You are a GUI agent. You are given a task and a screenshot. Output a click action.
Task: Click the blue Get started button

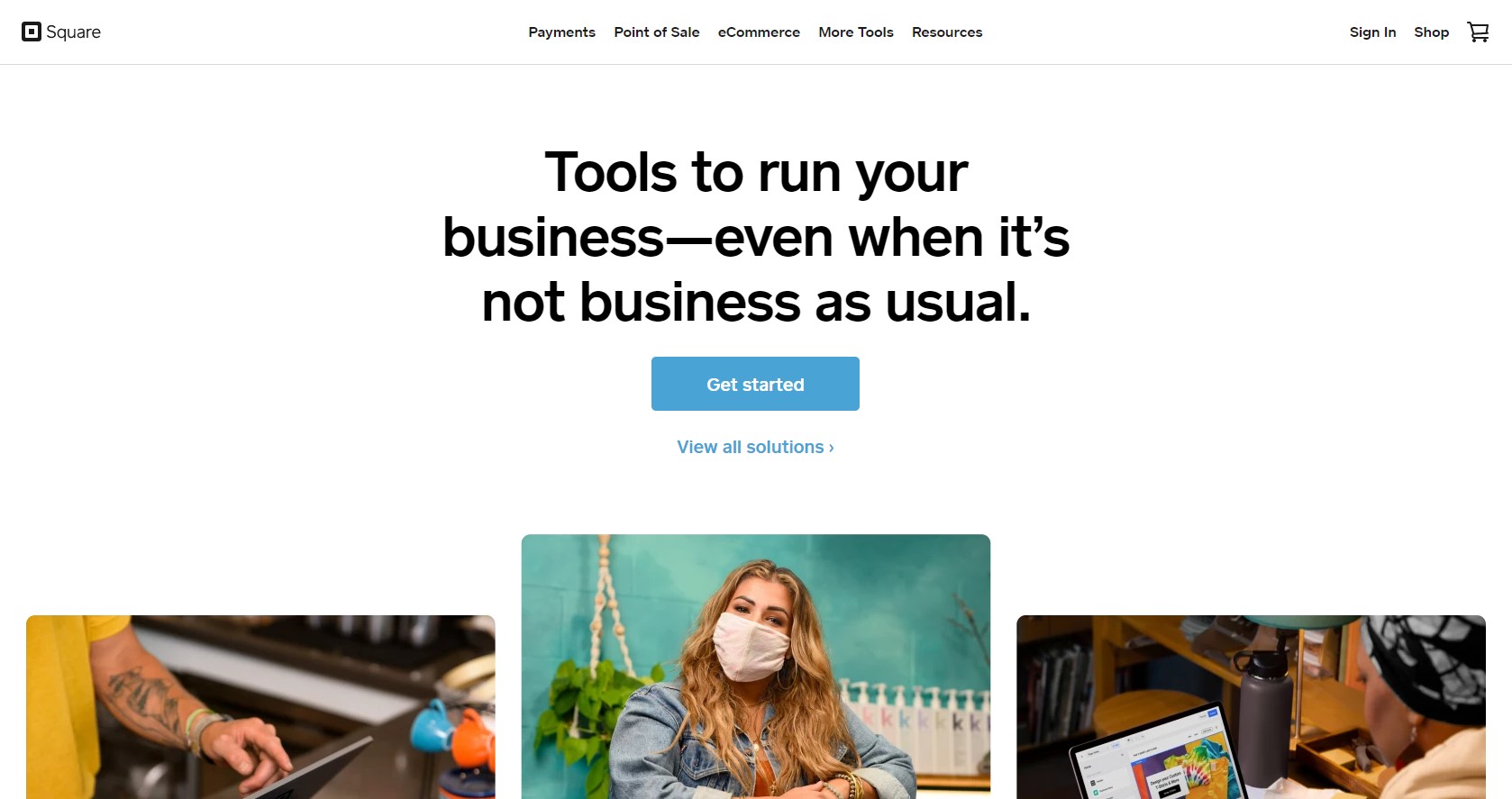pos(755,384)
